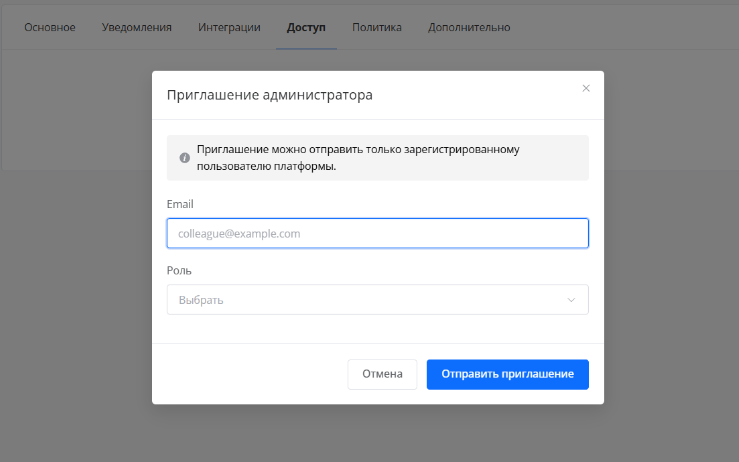739x462 pixels.
Task: Click the info icon in the notice banner
Action: pyautogui.click(x=184, y=158)
